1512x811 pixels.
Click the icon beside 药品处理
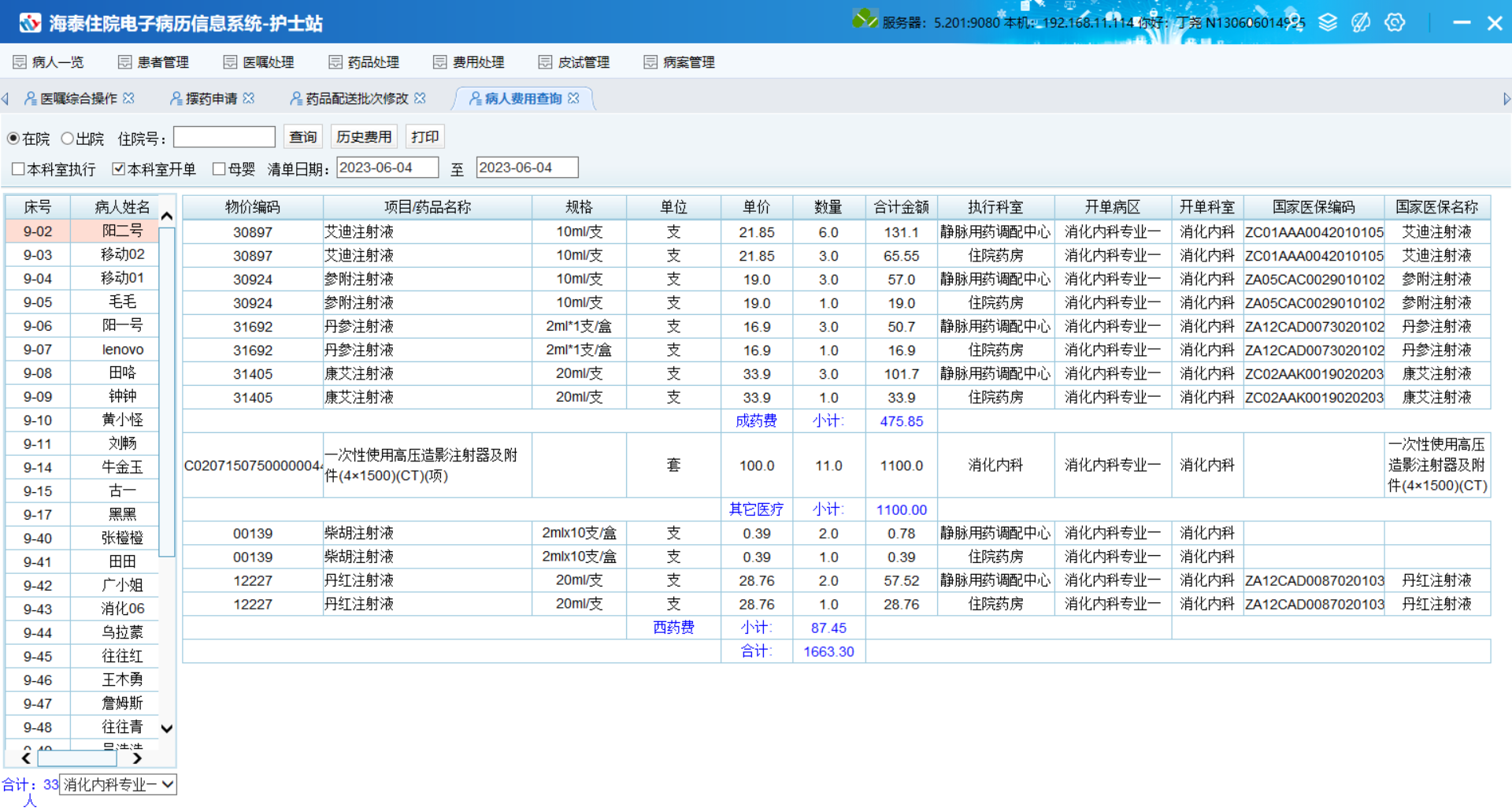(335, 62)
